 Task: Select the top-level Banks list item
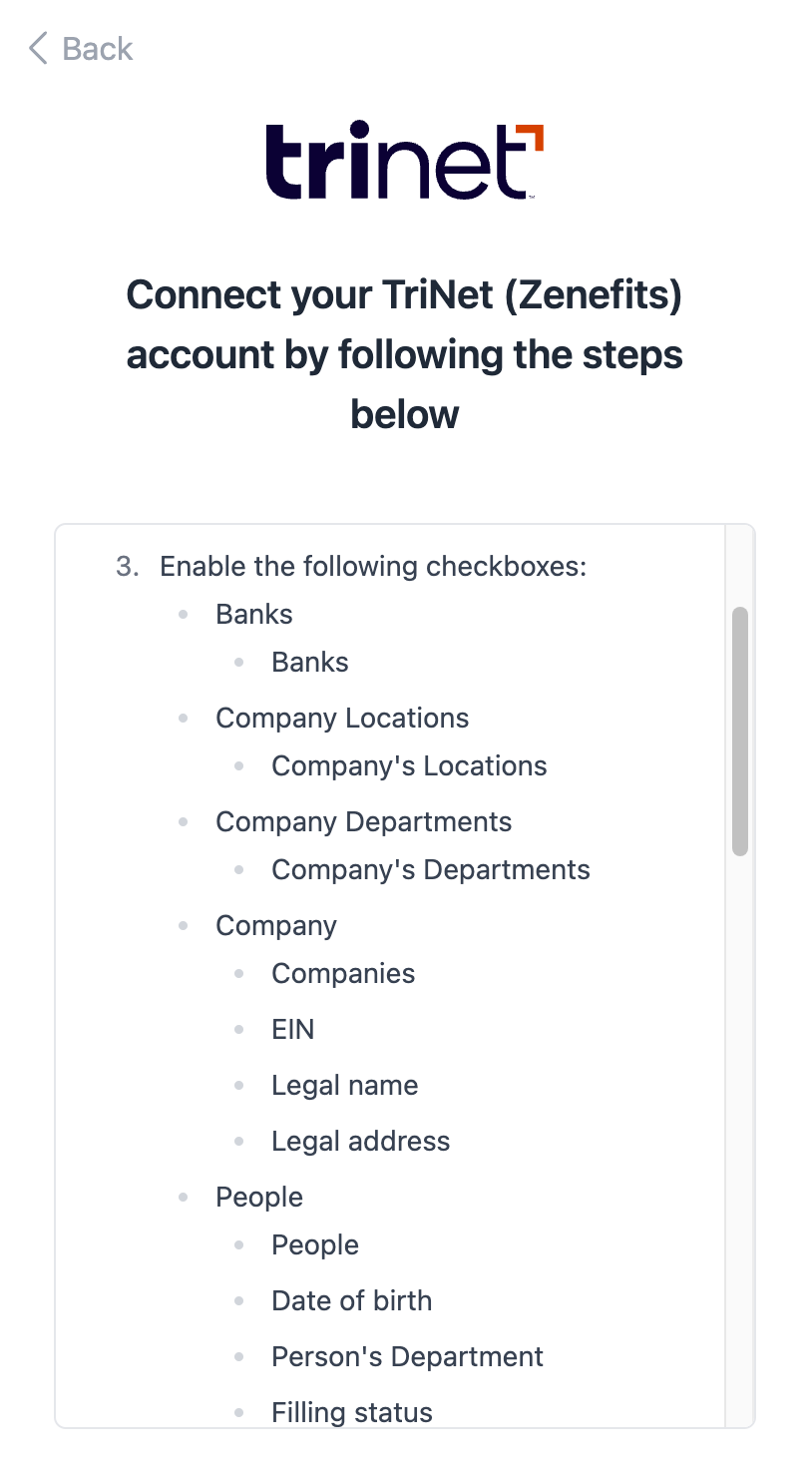[254, 615]
